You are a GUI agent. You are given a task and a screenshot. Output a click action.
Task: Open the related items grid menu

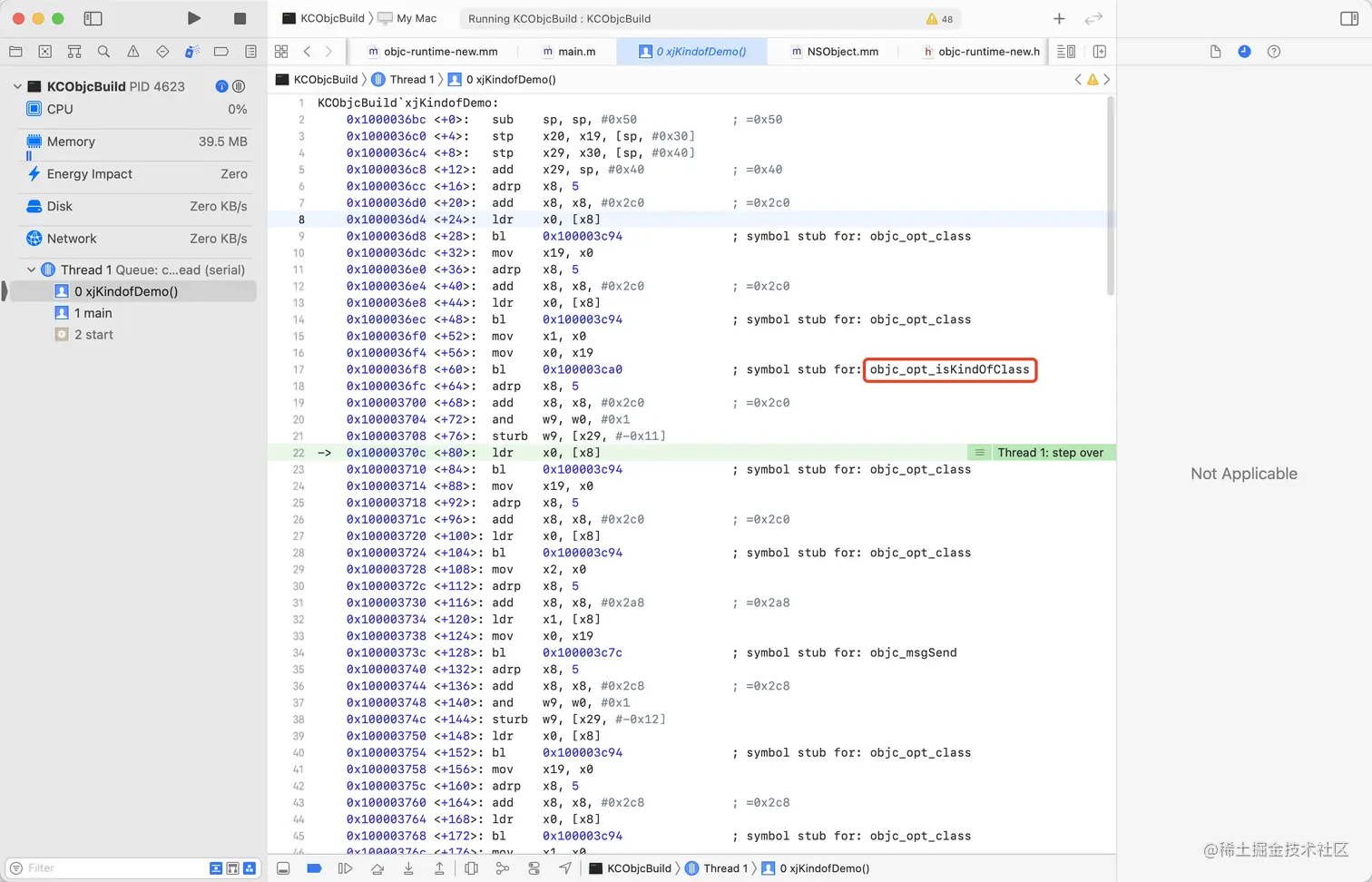click(281, 52)
